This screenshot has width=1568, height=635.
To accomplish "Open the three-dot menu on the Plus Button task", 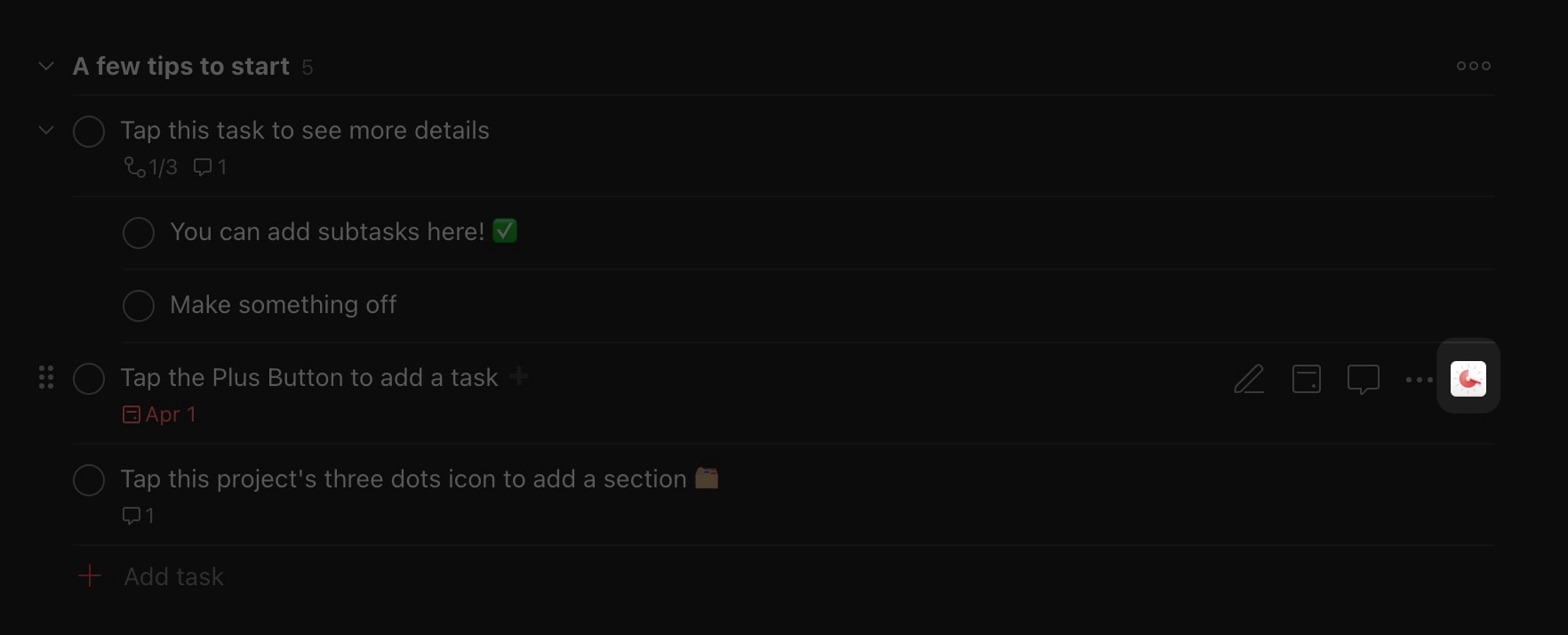I will pos(1419,379).
